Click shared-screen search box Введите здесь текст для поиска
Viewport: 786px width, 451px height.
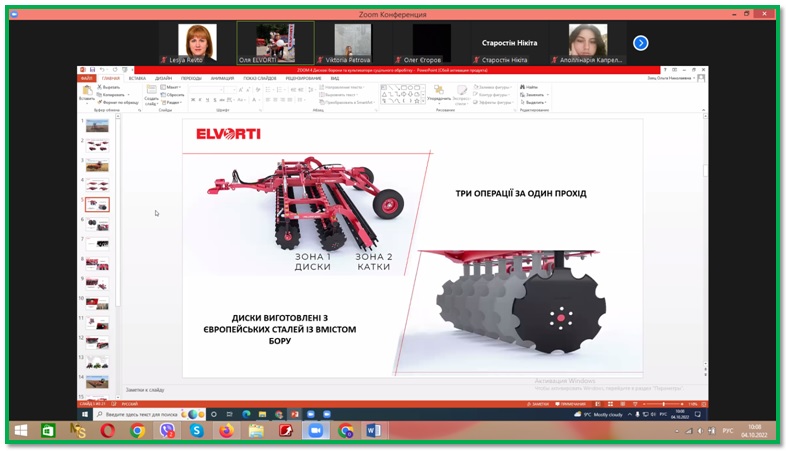pos(149,414)
